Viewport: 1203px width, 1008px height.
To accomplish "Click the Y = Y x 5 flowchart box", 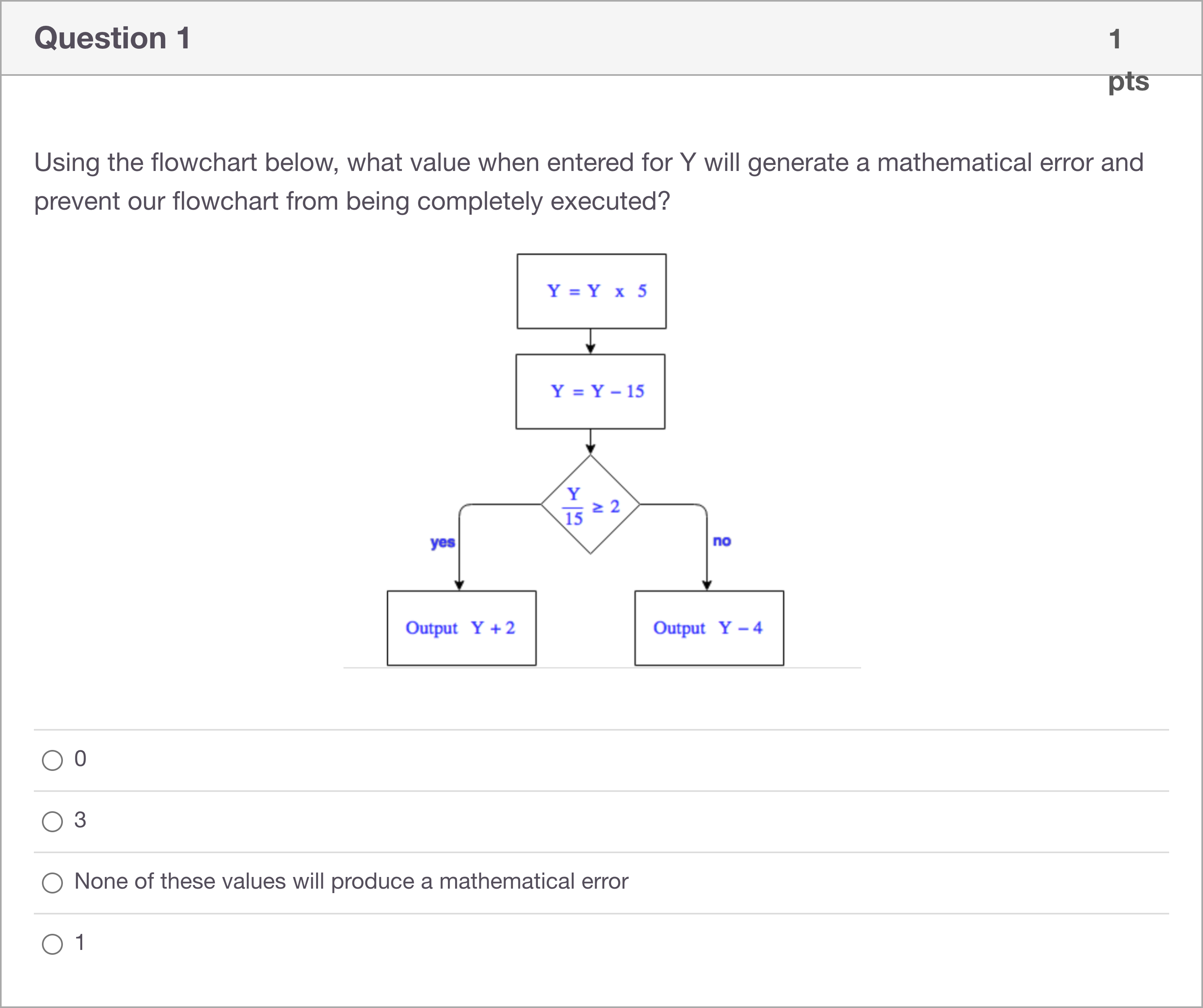I will click(x=591, y=291).
